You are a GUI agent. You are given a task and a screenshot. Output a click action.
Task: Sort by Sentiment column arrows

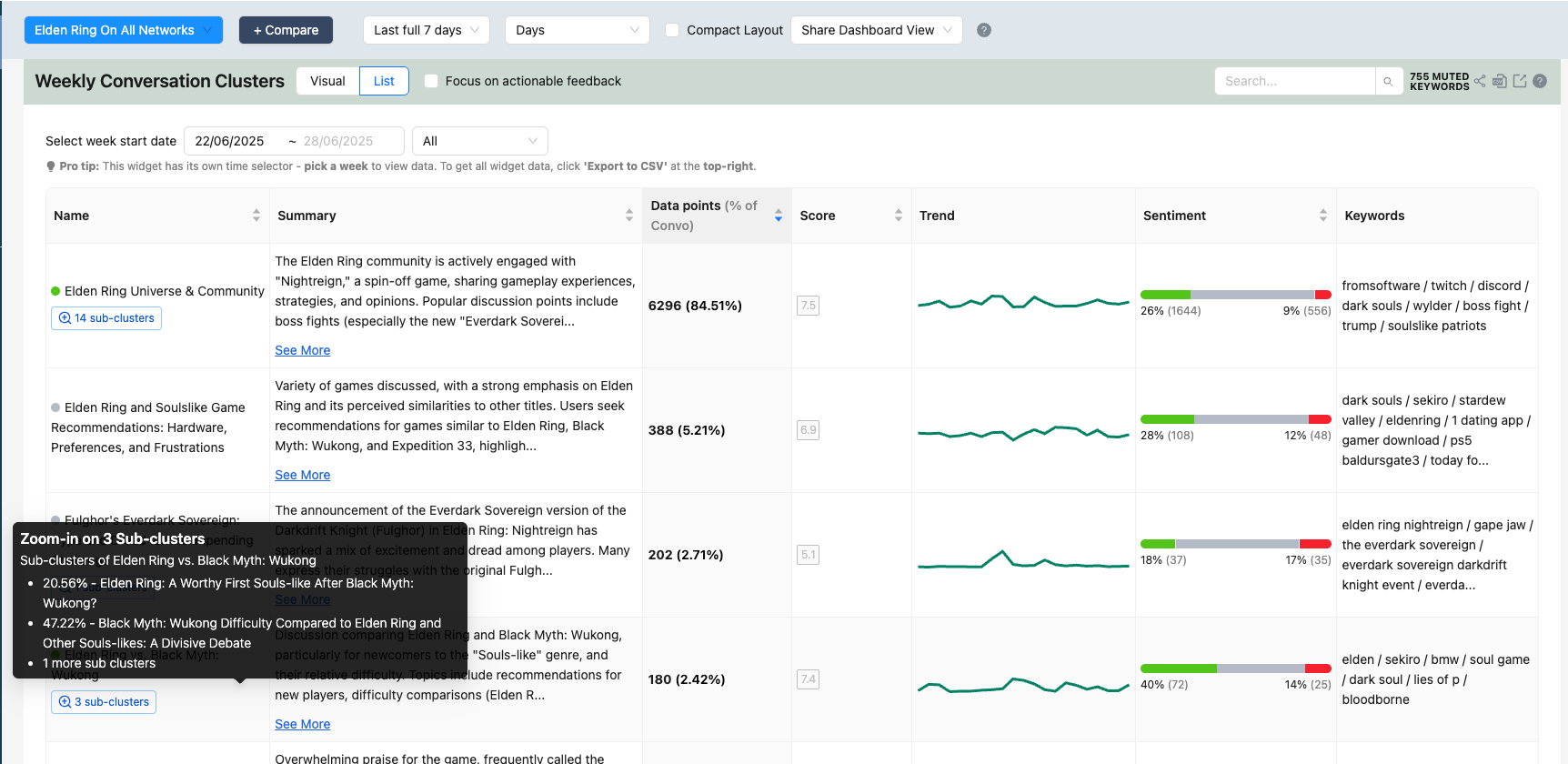[x=1323, y=216]
